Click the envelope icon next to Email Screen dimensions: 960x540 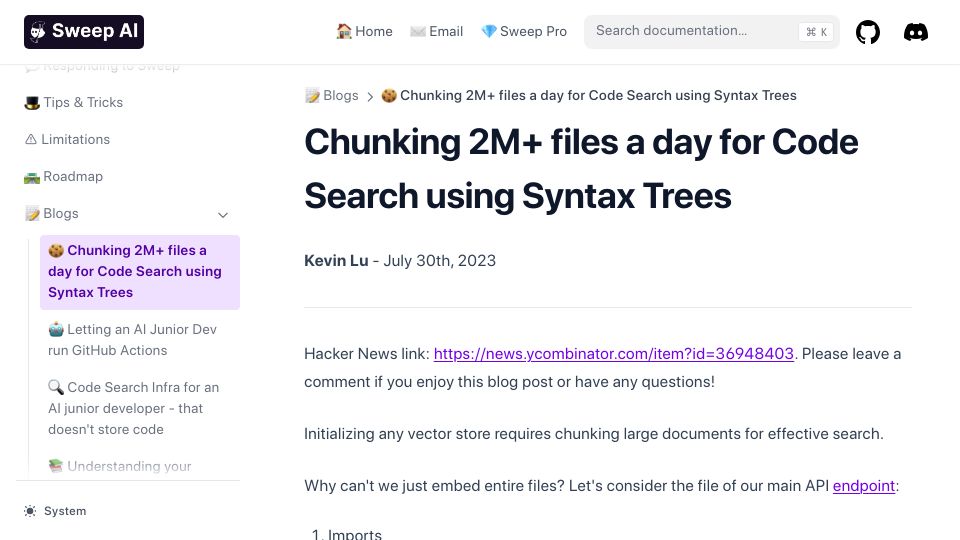tap(418, 31)
